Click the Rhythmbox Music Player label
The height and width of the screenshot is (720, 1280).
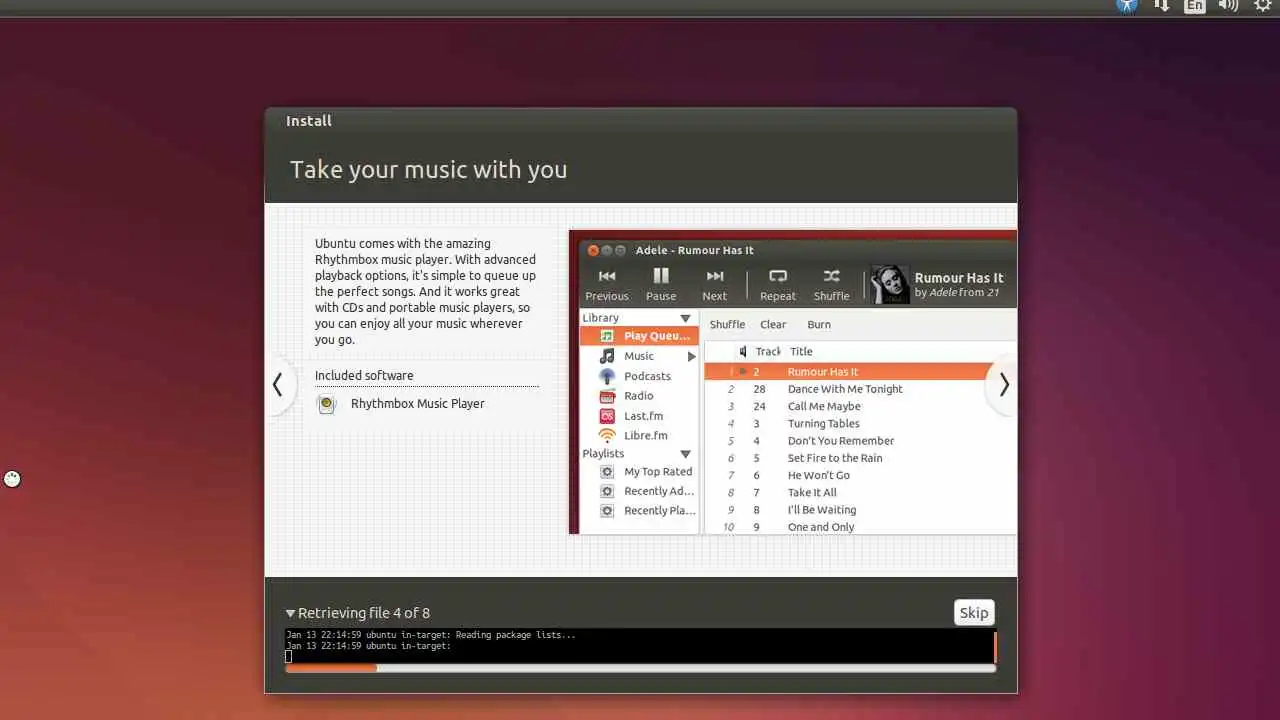click(x=417, y=404)
